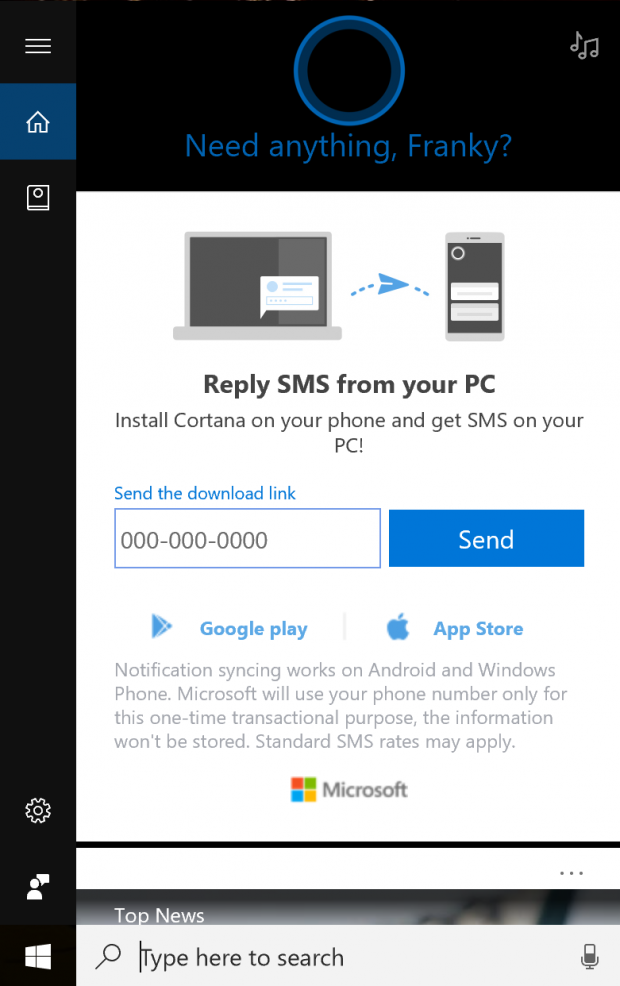Screen dimensions: 620x986
Task: Open the hamburger menu in Cortana sidebar
Action: (38, 46)
